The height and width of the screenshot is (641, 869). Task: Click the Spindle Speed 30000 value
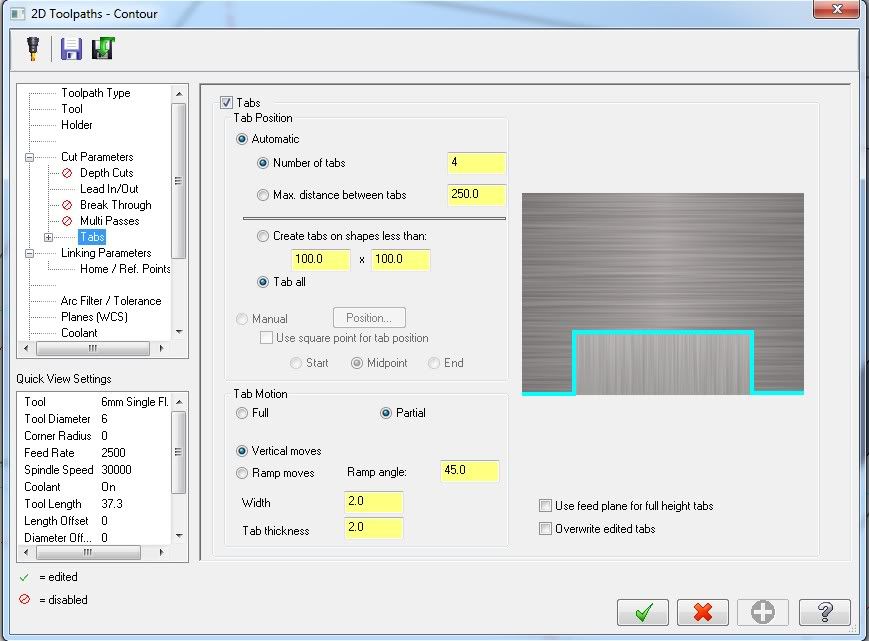[x=116, y=470]
